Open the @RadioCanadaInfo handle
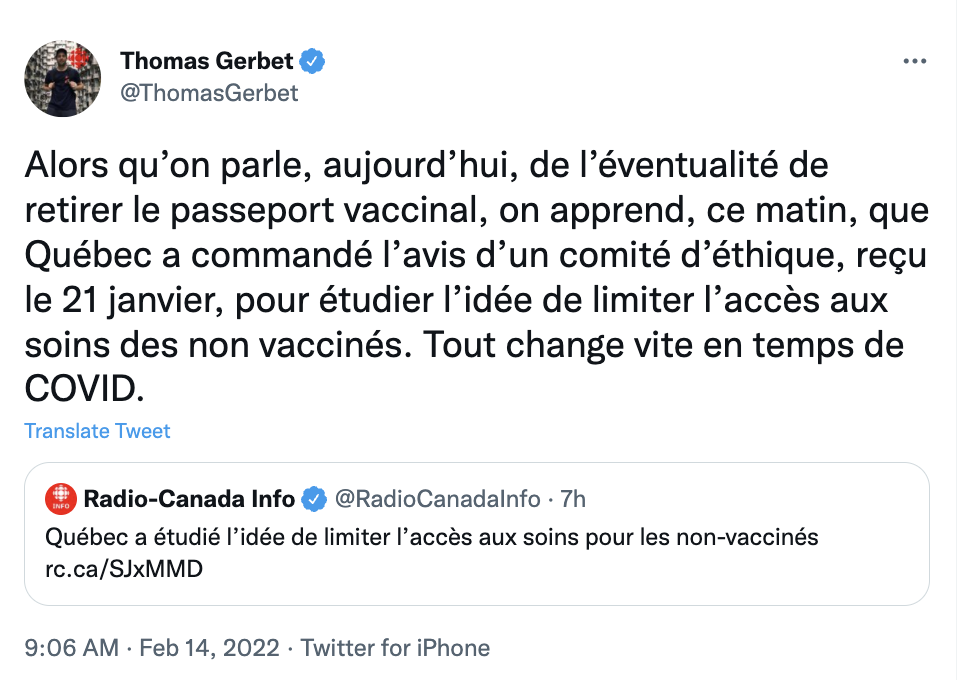The height and width of the screenshot is (680, 976). pyautogui.click(x=436, y=498)
